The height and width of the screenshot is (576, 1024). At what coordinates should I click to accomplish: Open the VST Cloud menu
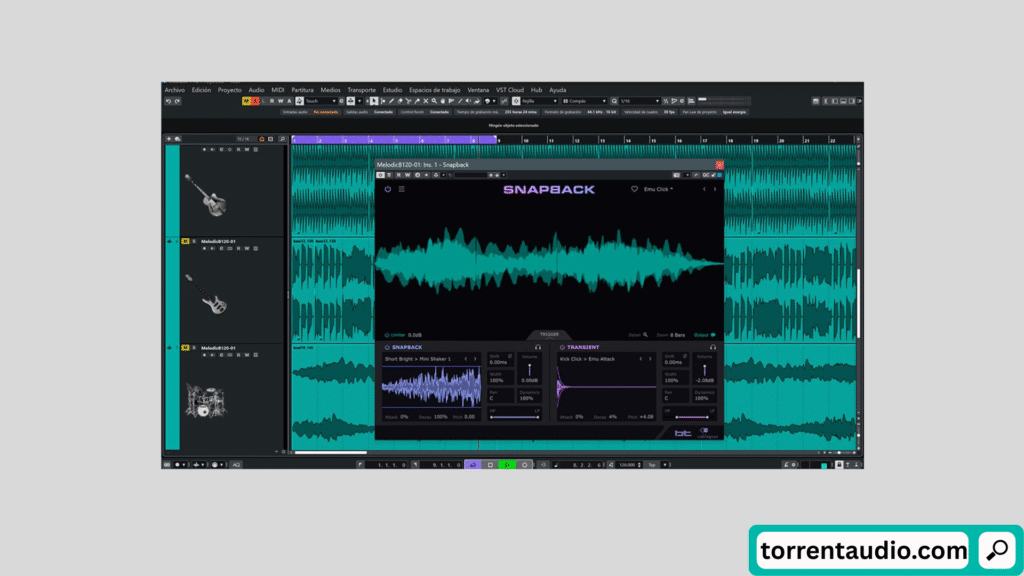(509, 90)
